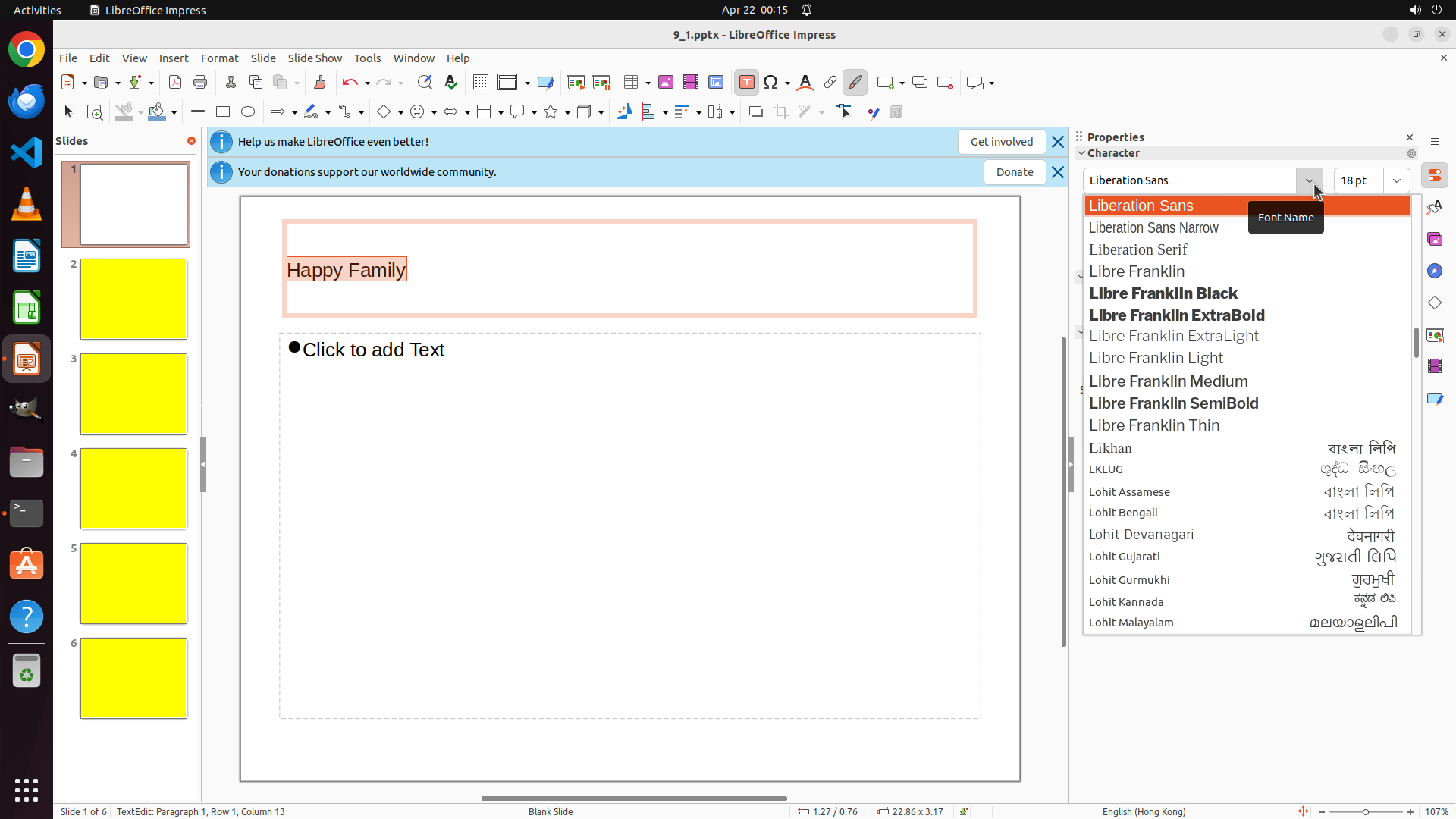
Task: Click the Export as PDF icon
Action: (175, 83)
